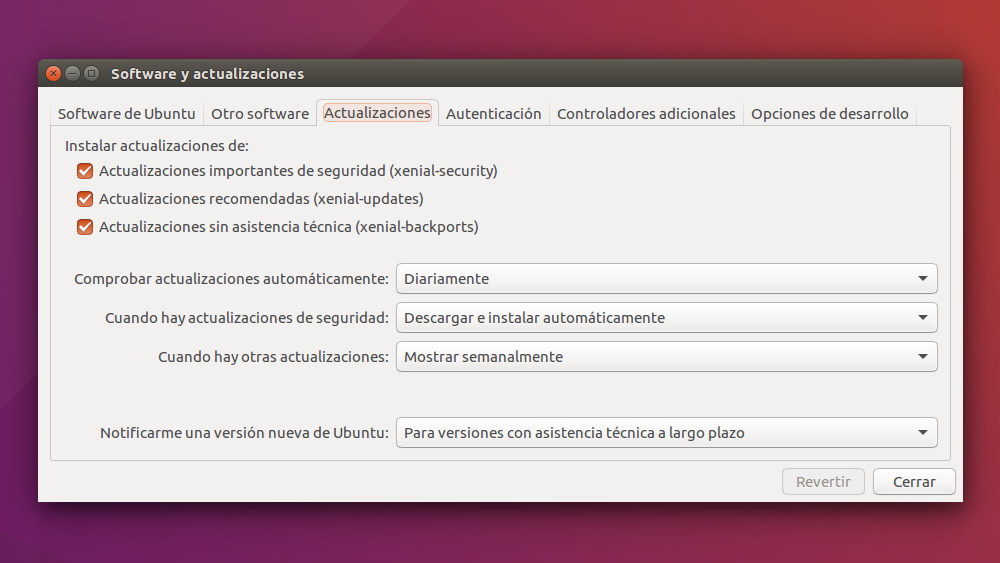Image resolution: width=1000 pixels, height=563 pixels.
Task: Click the Revertir button
Action: pyautogui.click(x=823, y=482)
